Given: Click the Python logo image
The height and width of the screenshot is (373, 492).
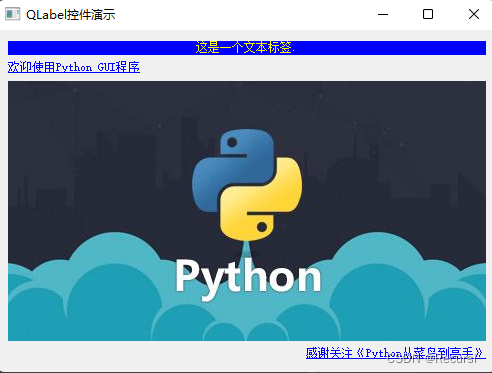Looking at the screenshot, I should click(x=247, y=211).
